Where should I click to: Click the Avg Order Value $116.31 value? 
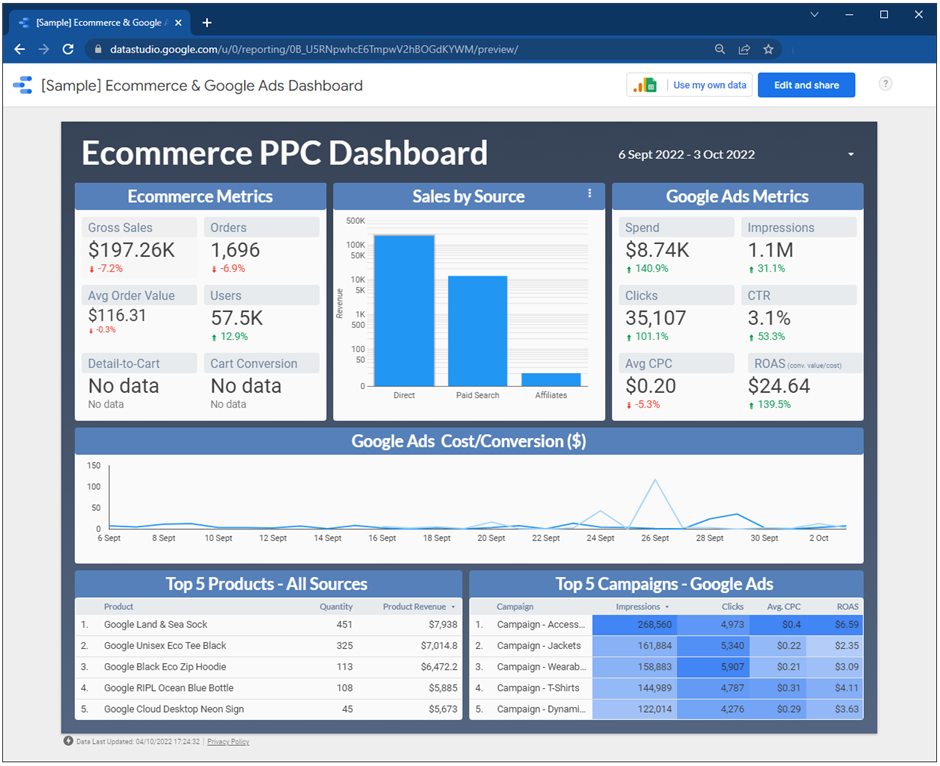pyautogui.click(x=117, y=316)
